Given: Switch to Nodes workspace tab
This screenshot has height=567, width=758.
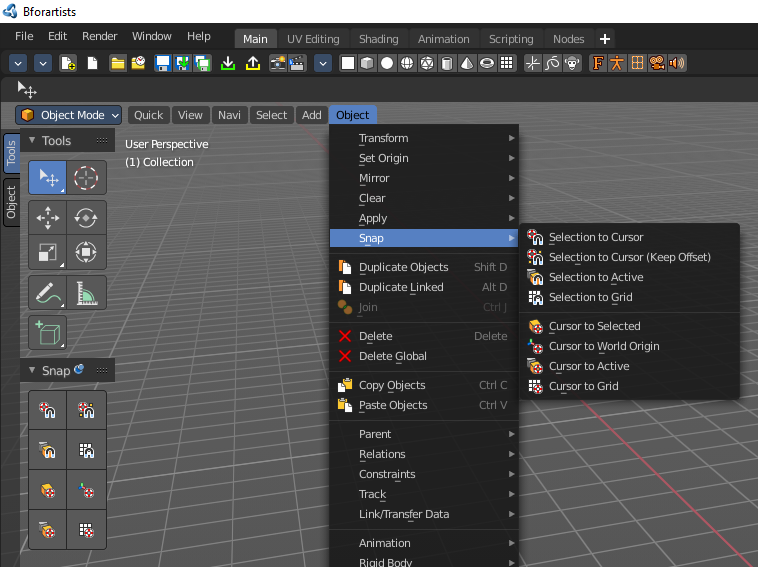Looking at the screenshot, I should click(x=568, y=39).
